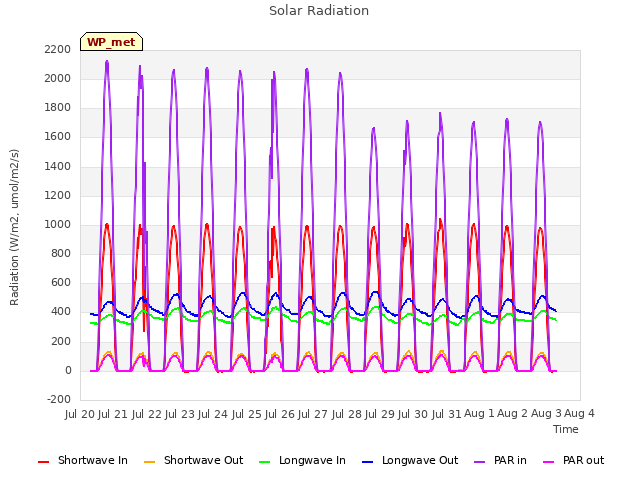Click the Aug 2 x-axis tick label

click(513, 414)
